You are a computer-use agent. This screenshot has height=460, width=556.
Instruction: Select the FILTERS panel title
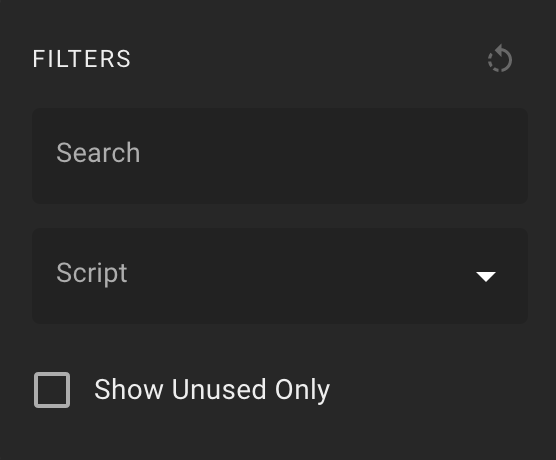[82, 59]
